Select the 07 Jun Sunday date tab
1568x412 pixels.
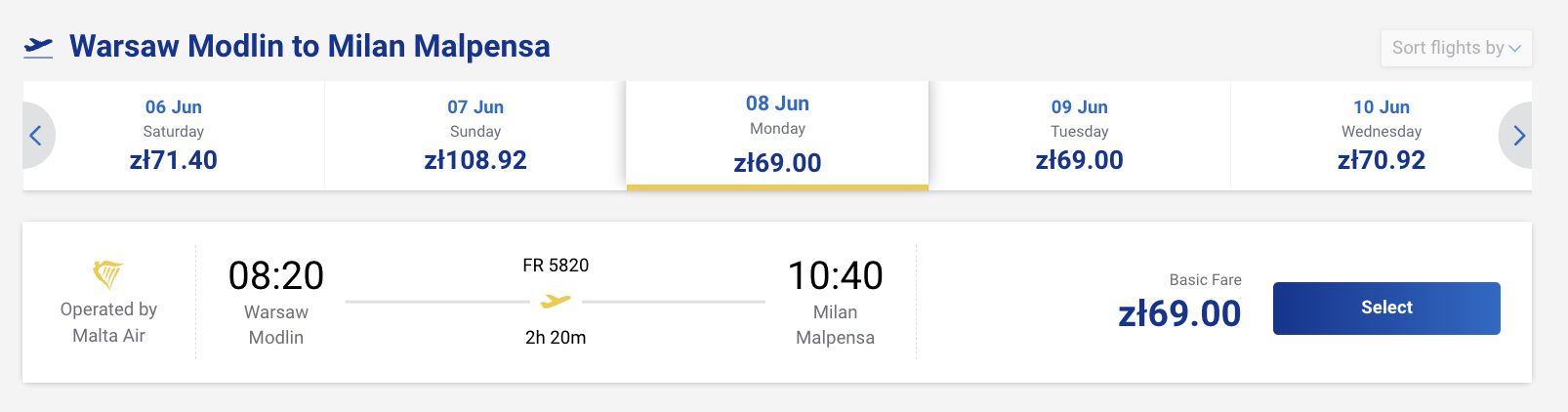pyautogui.click(x=475, y=135)
